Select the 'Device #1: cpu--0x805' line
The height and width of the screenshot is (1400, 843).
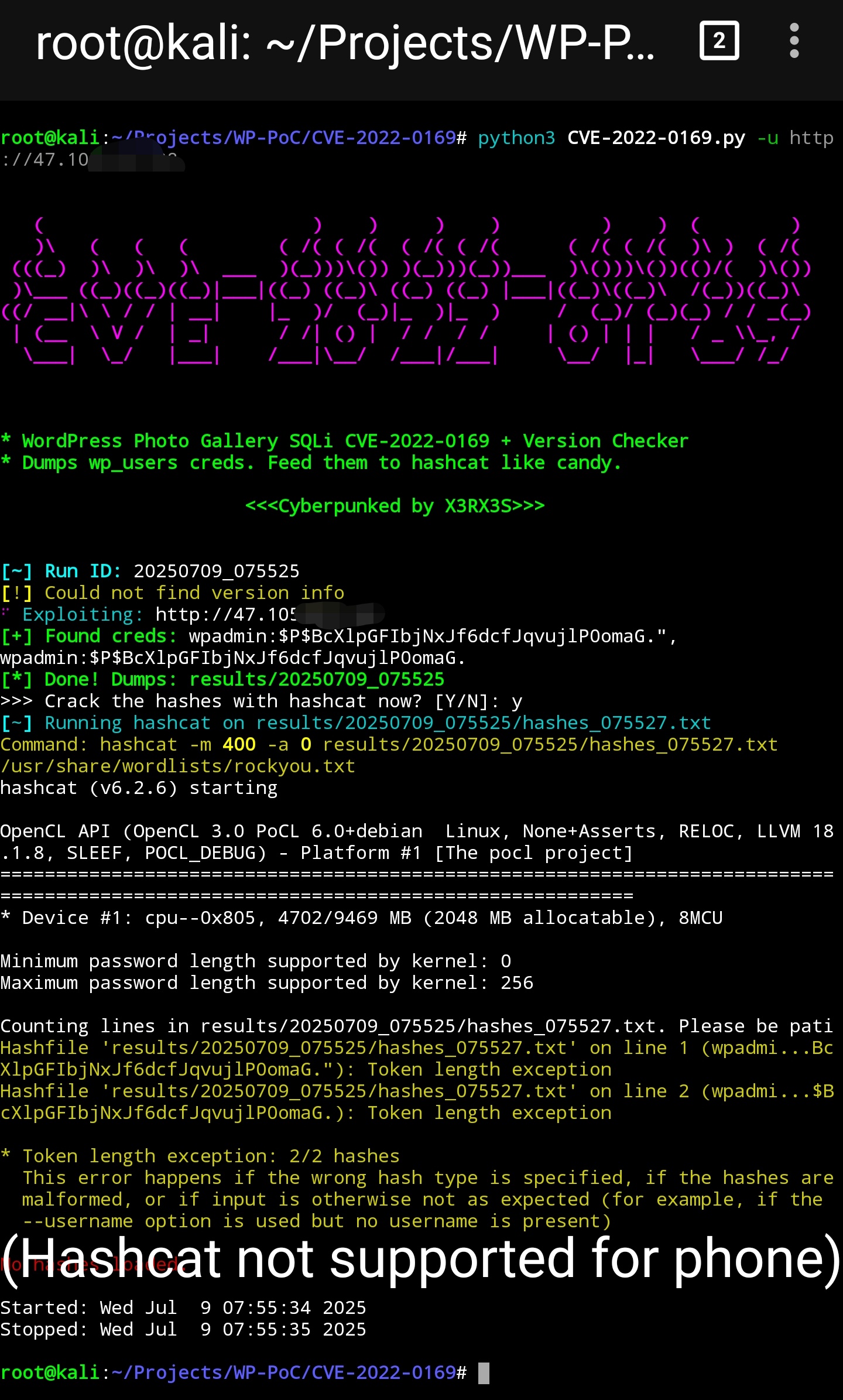click(x=362, y=918)
